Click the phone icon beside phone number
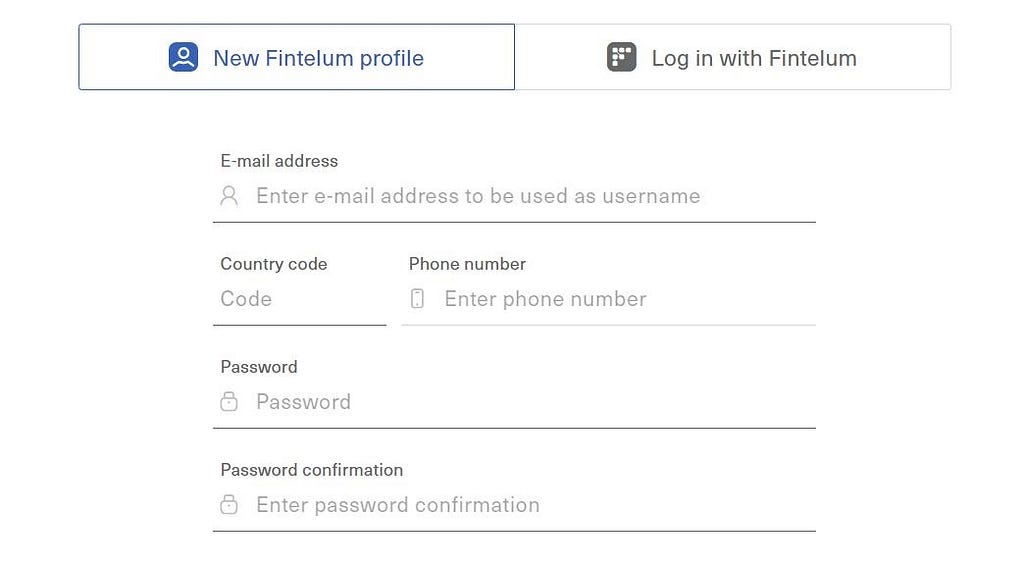 click(418, 298)
